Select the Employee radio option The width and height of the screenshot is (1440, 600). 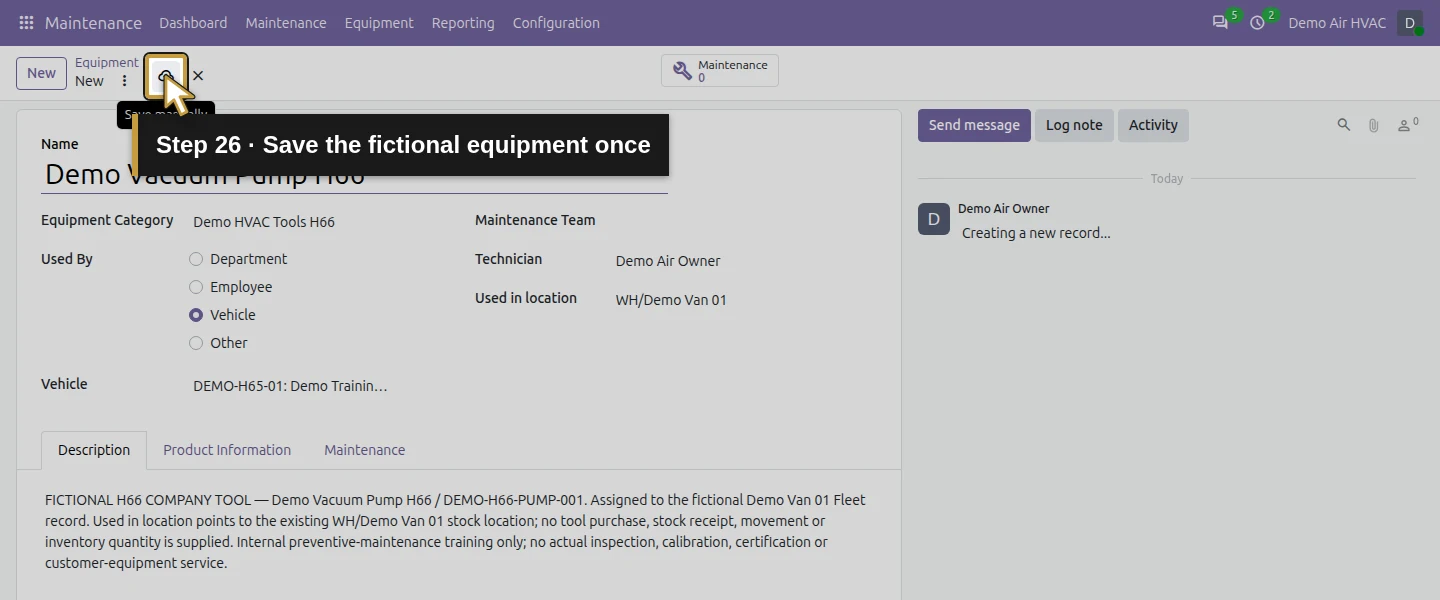point(196,287)
